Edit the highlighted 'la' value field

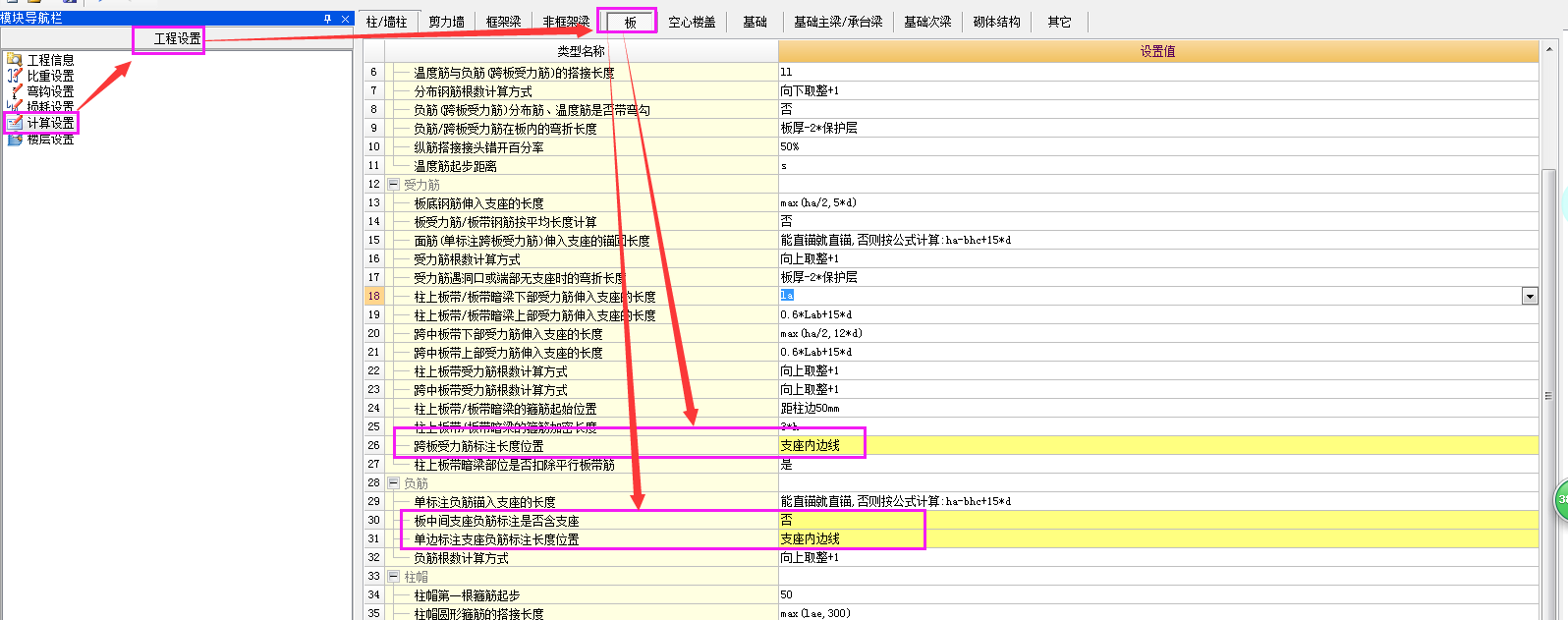click(x=1149, y=296)
